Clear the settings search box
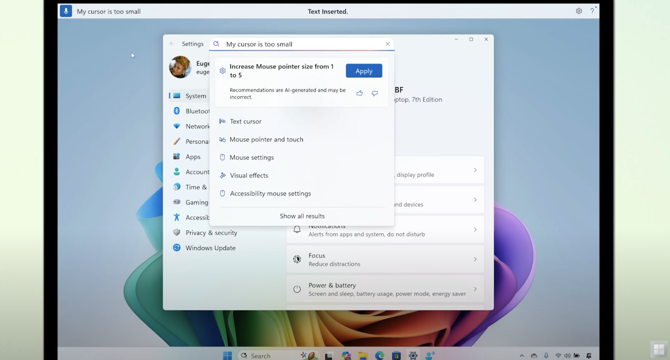The height and width of the screenshot is (360, 670). pos(388,44)
